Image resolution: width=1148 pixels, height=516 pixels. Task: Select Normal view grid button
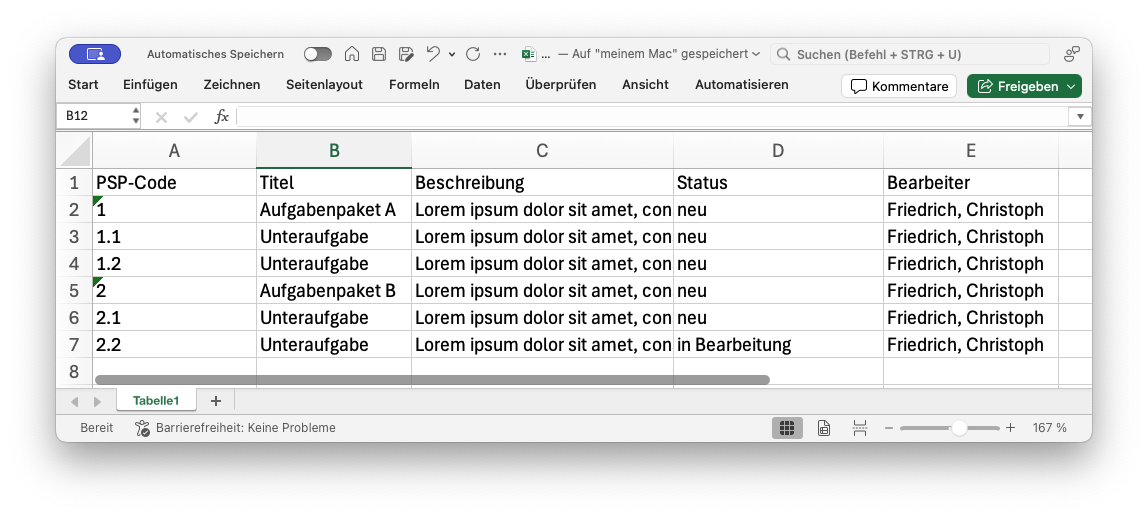click(x=787, y=428)
